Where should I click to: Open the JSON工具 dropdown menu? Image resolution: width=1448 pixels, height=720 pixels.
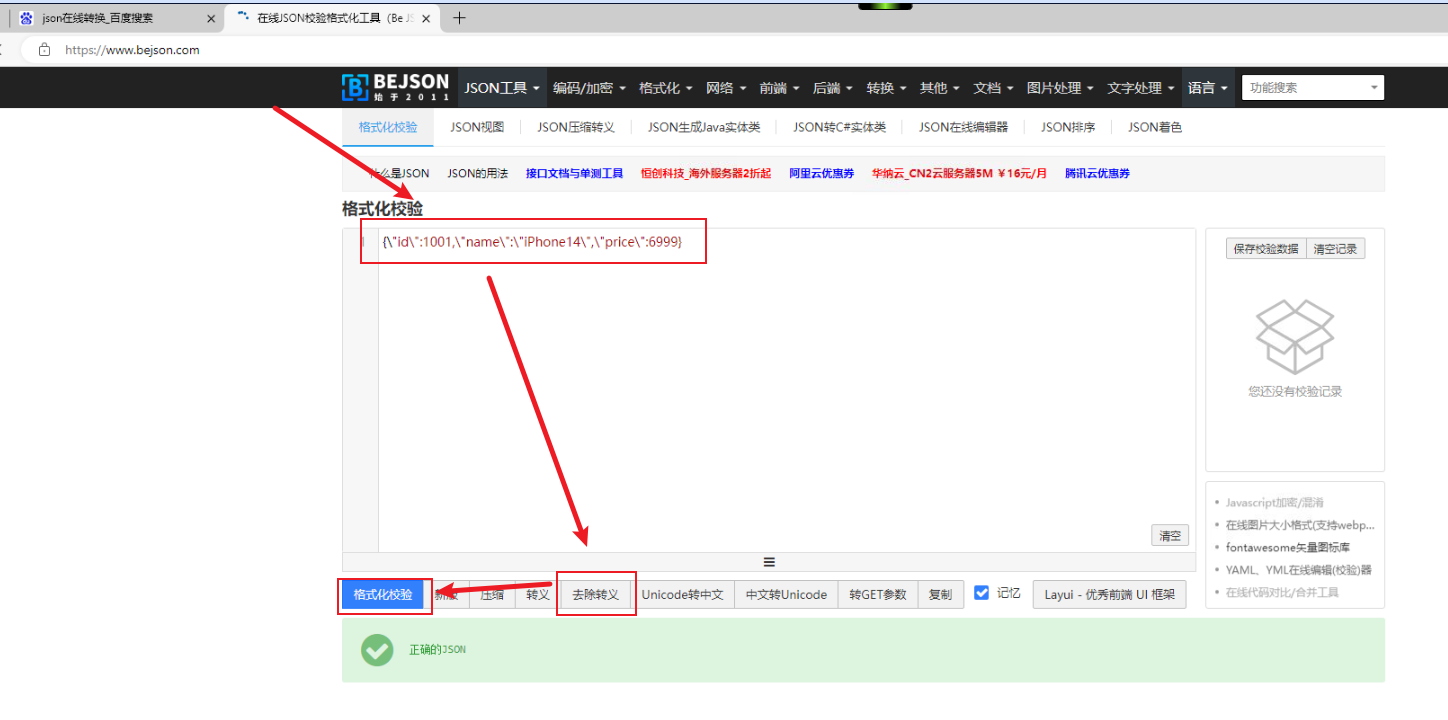[502, 88]
